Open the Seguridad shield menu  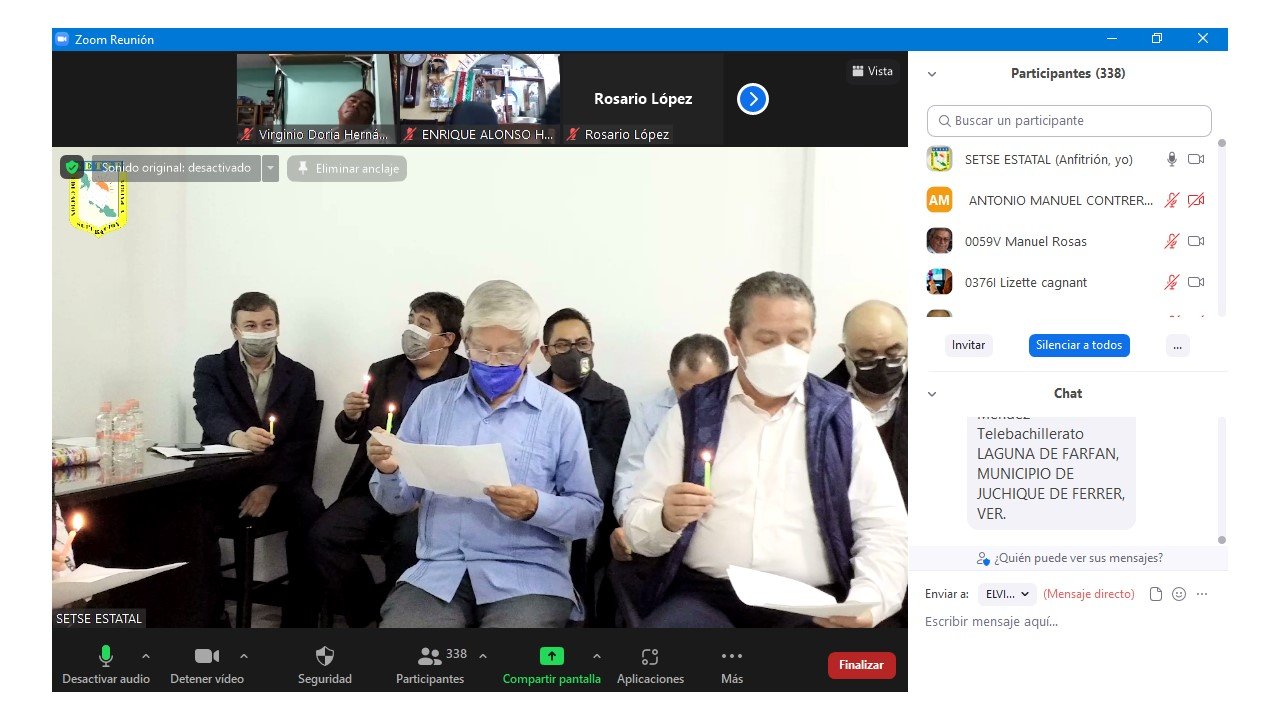click(x=325, y=665)
